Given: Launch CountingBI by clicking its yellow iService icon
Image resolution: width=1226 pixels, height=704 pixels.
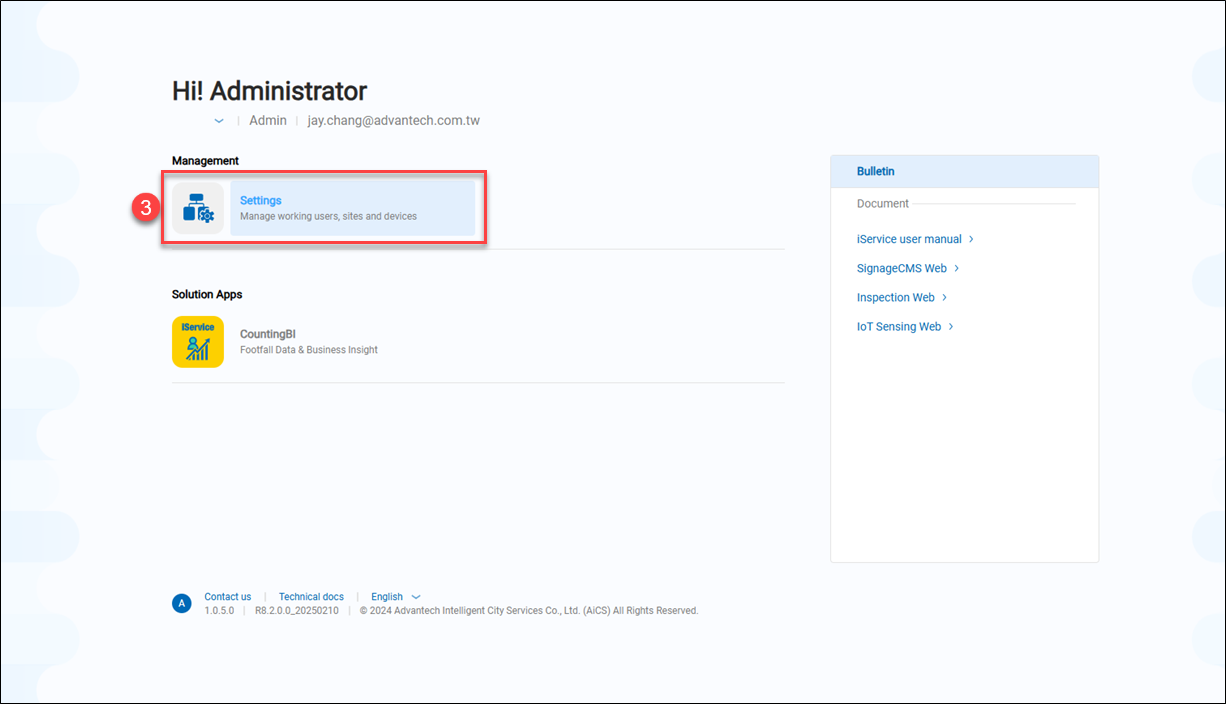Looking at the screenshot, I should [197, 341].
